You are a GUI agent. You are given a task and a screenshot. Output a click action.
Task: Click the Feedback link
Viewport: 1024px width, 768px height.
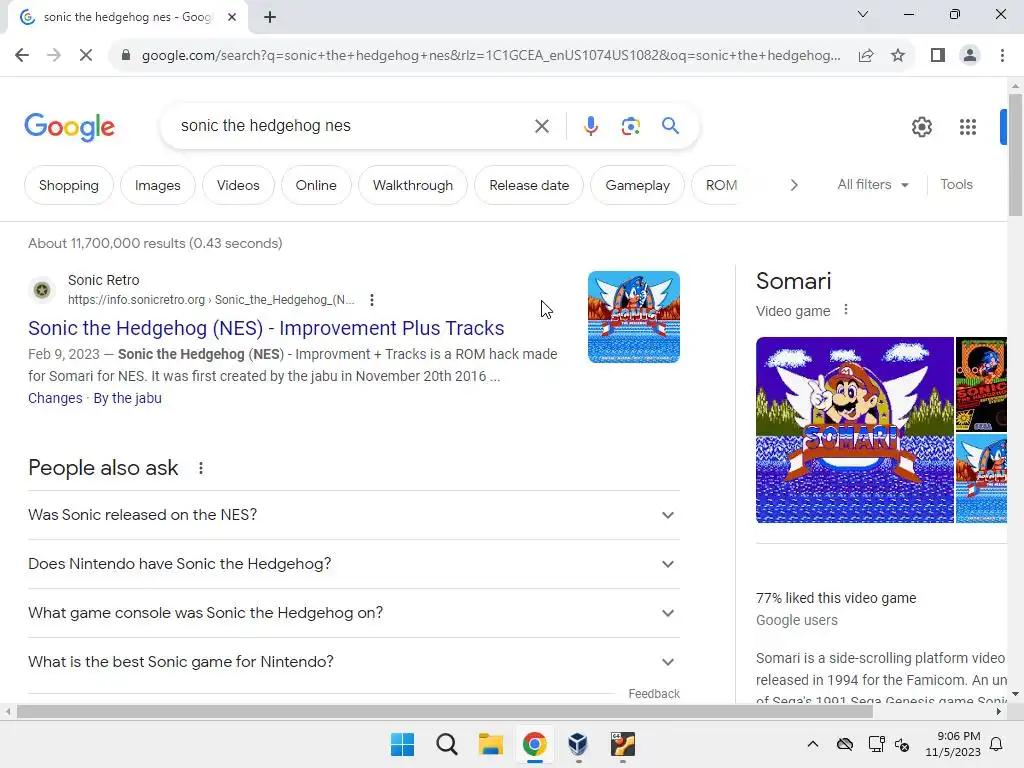click(654, 694)
